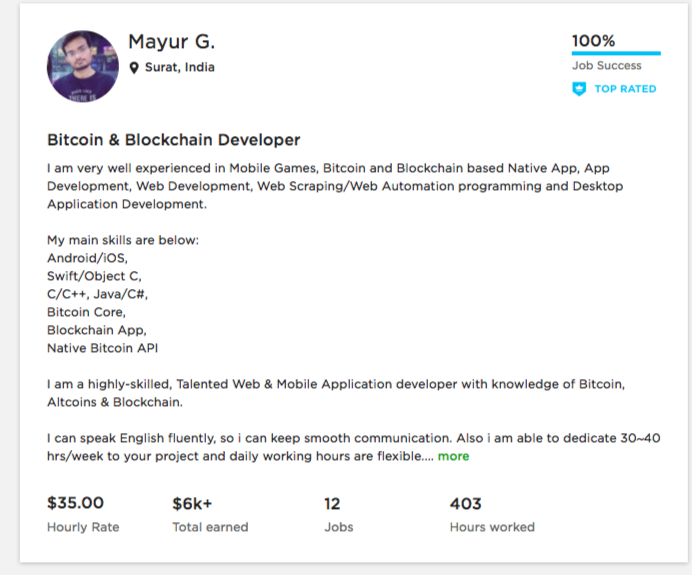Select the Bitcoin & Blockchain Developer title
This screenshot has width=692, height=575.
(173, 140)
